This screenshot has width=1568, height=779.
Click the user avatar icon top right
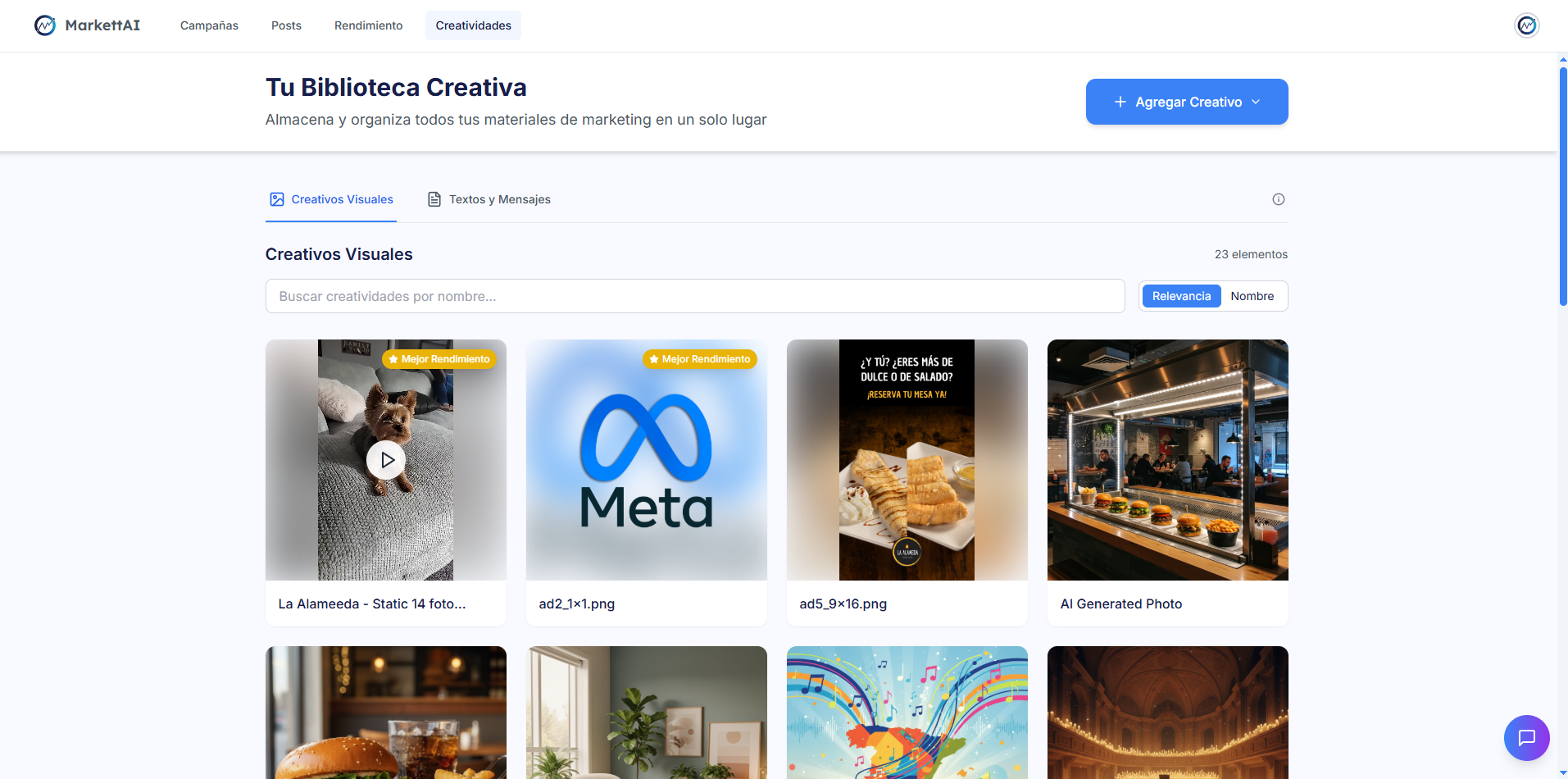1526,25
